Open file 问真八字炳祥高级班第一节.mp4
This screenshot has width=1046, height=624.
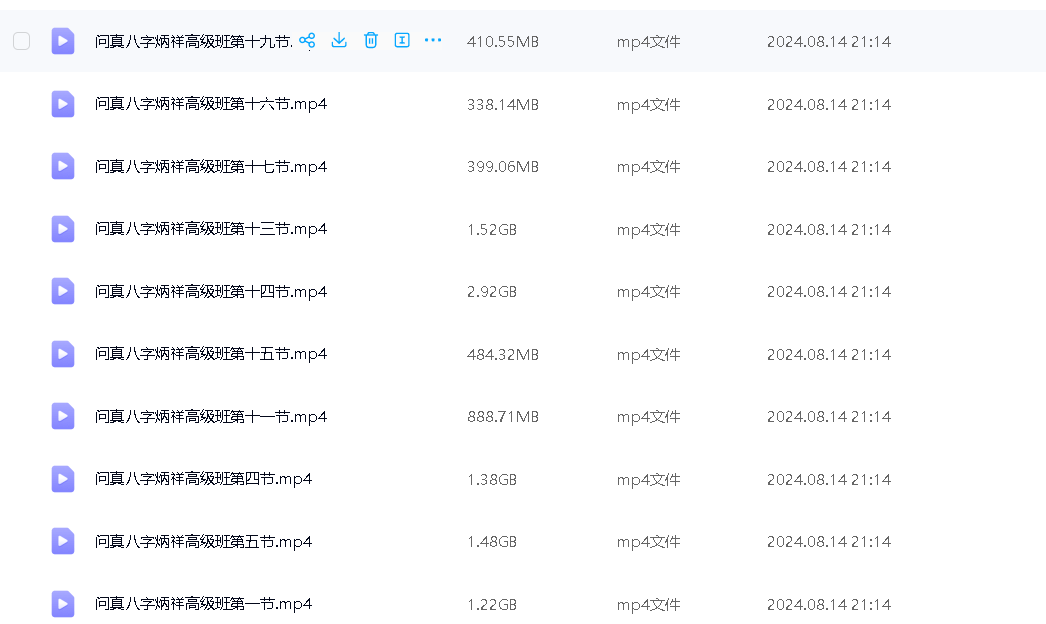(203, 604)
